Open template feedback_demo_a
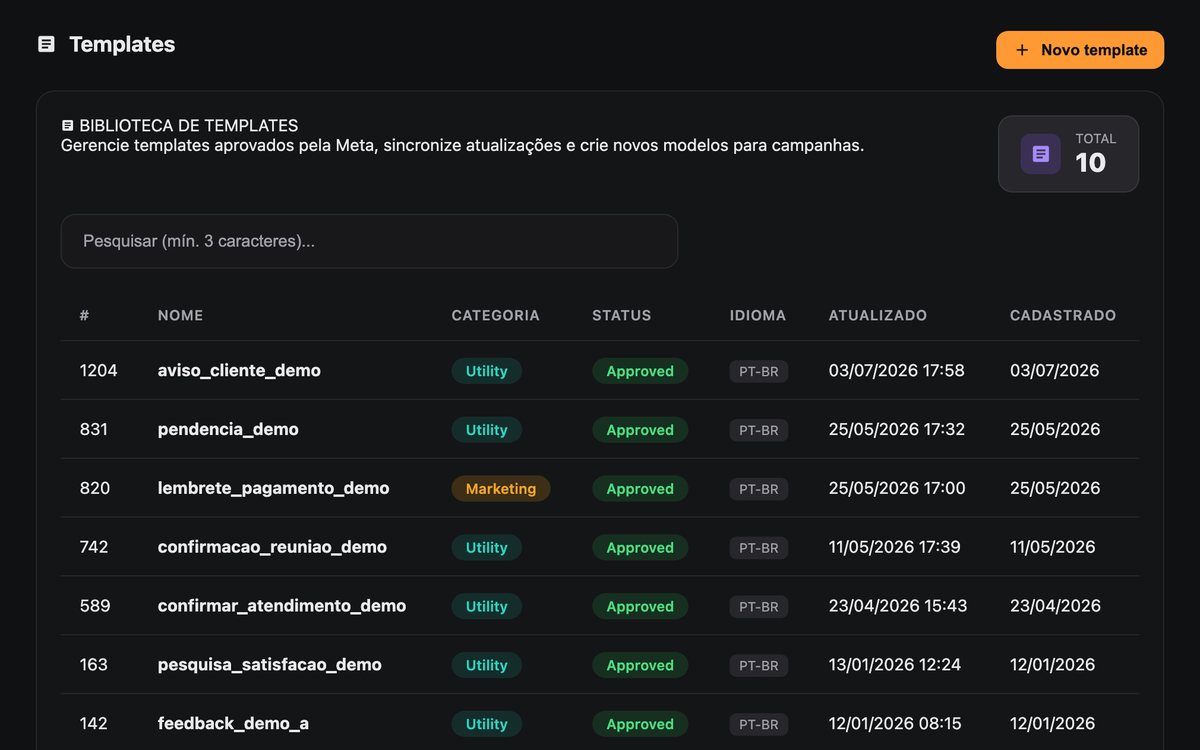This screenshot has width=1200, height=750. [x=233, y=723]
